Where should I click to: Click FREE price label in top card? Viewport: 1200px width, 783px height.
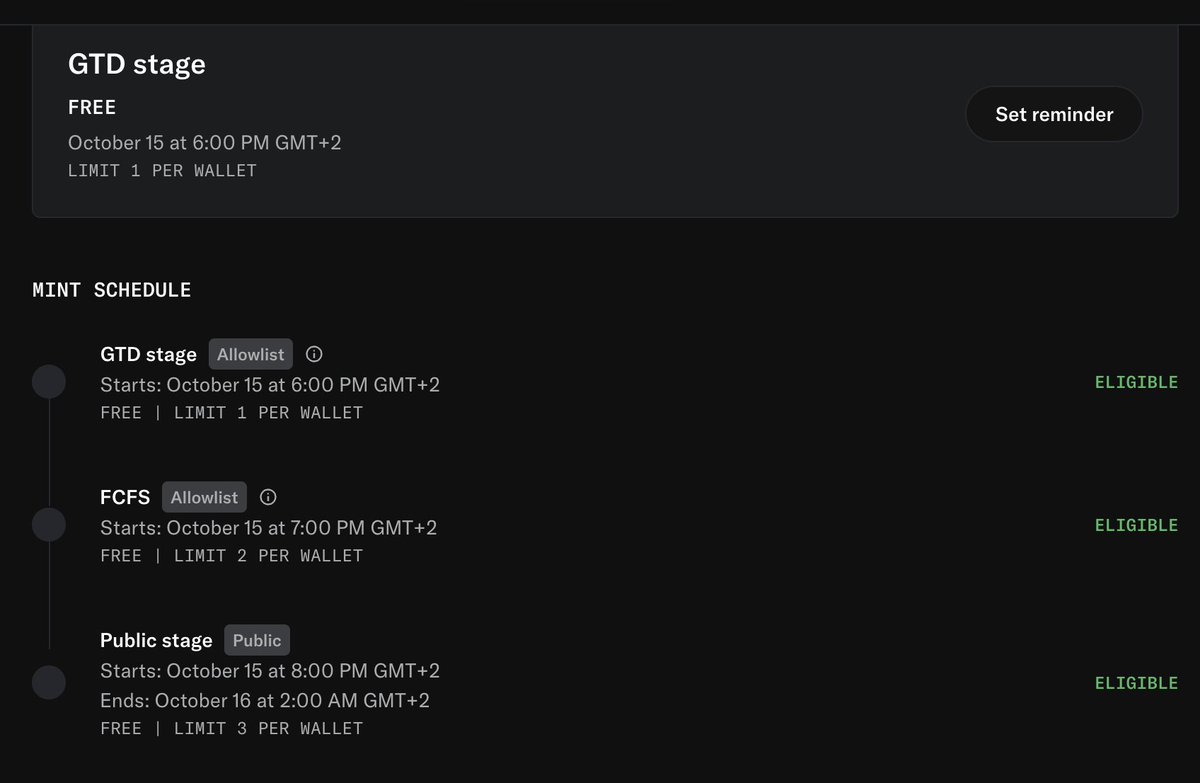click(92, 107)
